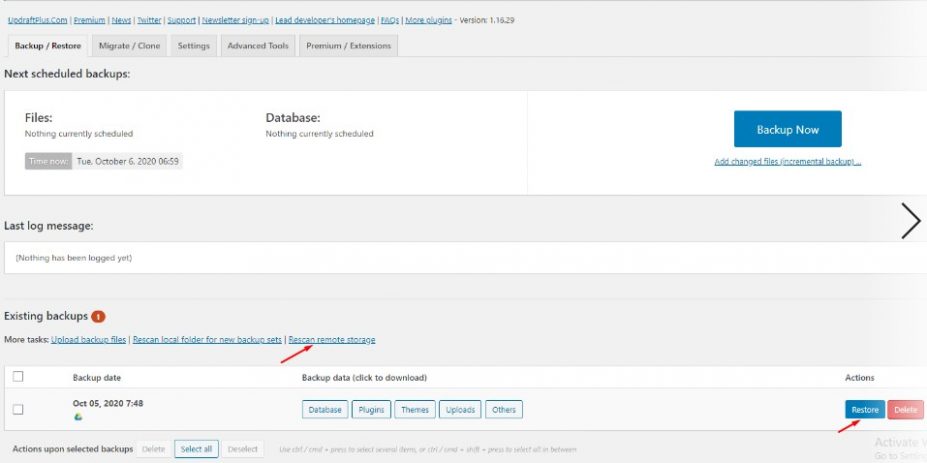Screen dimensions: 927x463
Task: Click the 'Existing backups' heading
Action: click(x=46, y=316)
